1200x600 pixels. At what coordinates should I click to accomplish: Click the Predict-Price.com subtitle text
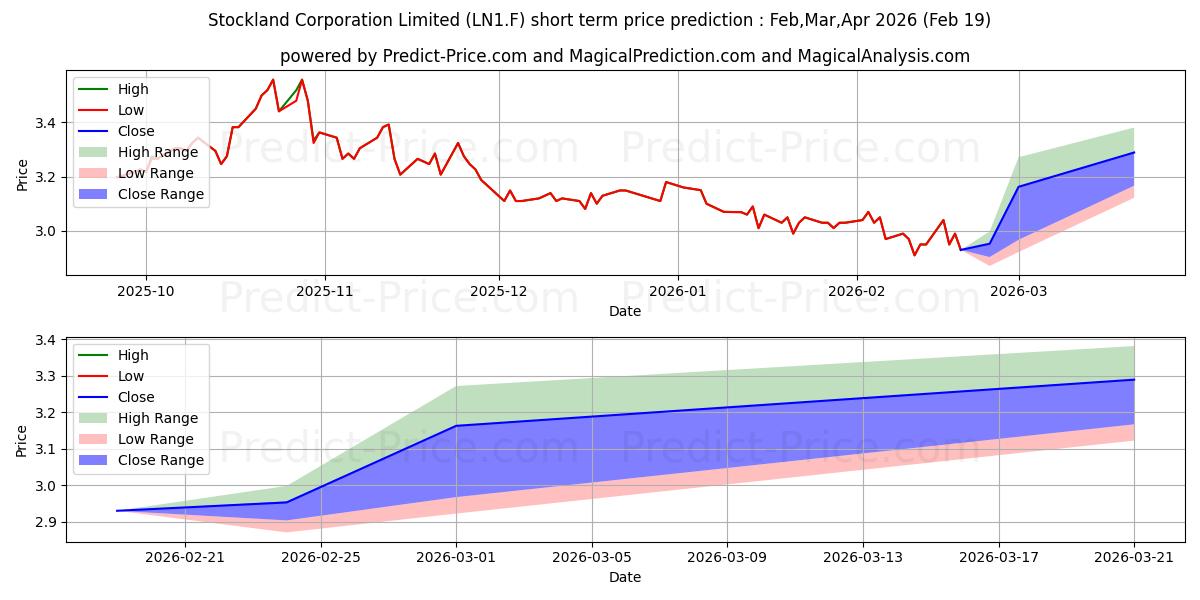tap(624, 56)
